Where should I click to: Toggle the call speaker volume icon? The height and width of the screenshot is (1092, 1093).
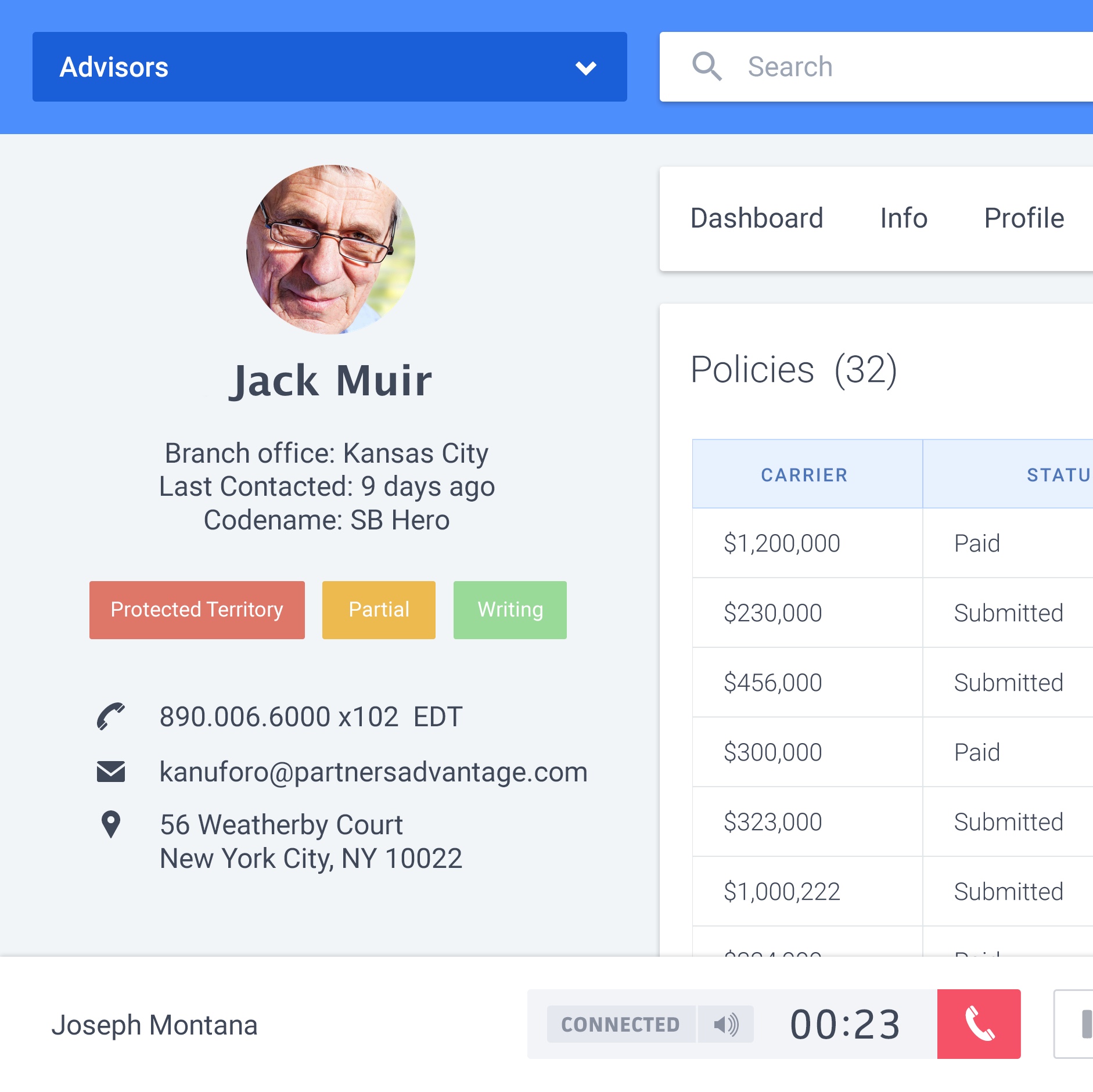[726, 1025]
